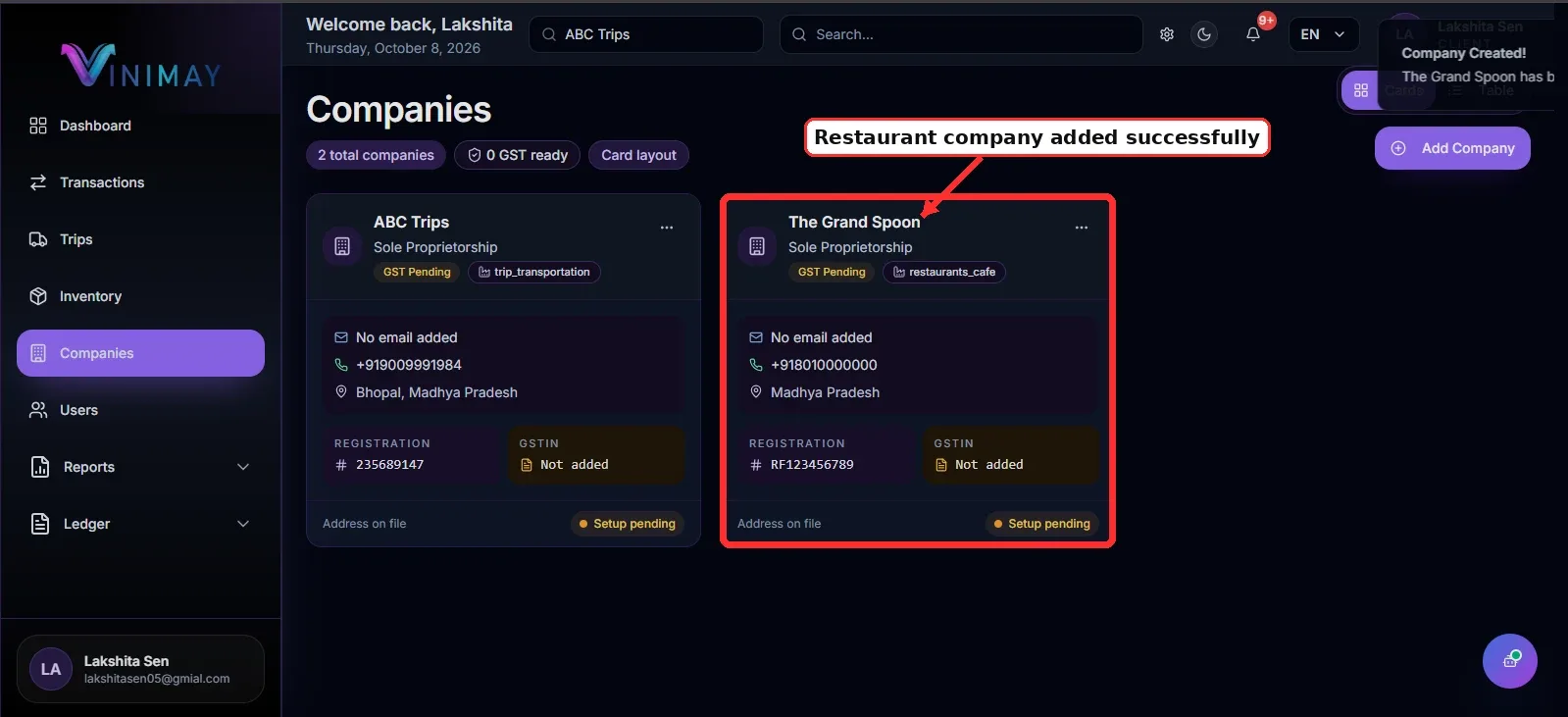
Task: Expand the Ledger sidebar section
Action: tap(140, 524)
